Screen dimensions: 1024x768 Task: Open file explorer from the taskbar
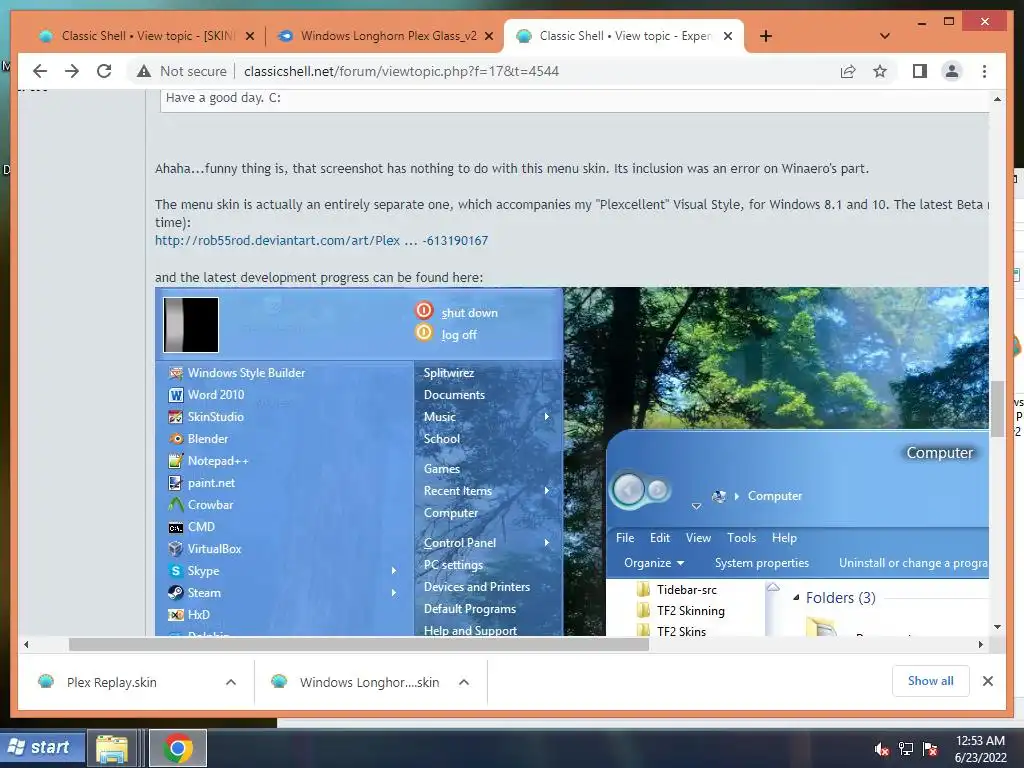[x=112, y=748]
